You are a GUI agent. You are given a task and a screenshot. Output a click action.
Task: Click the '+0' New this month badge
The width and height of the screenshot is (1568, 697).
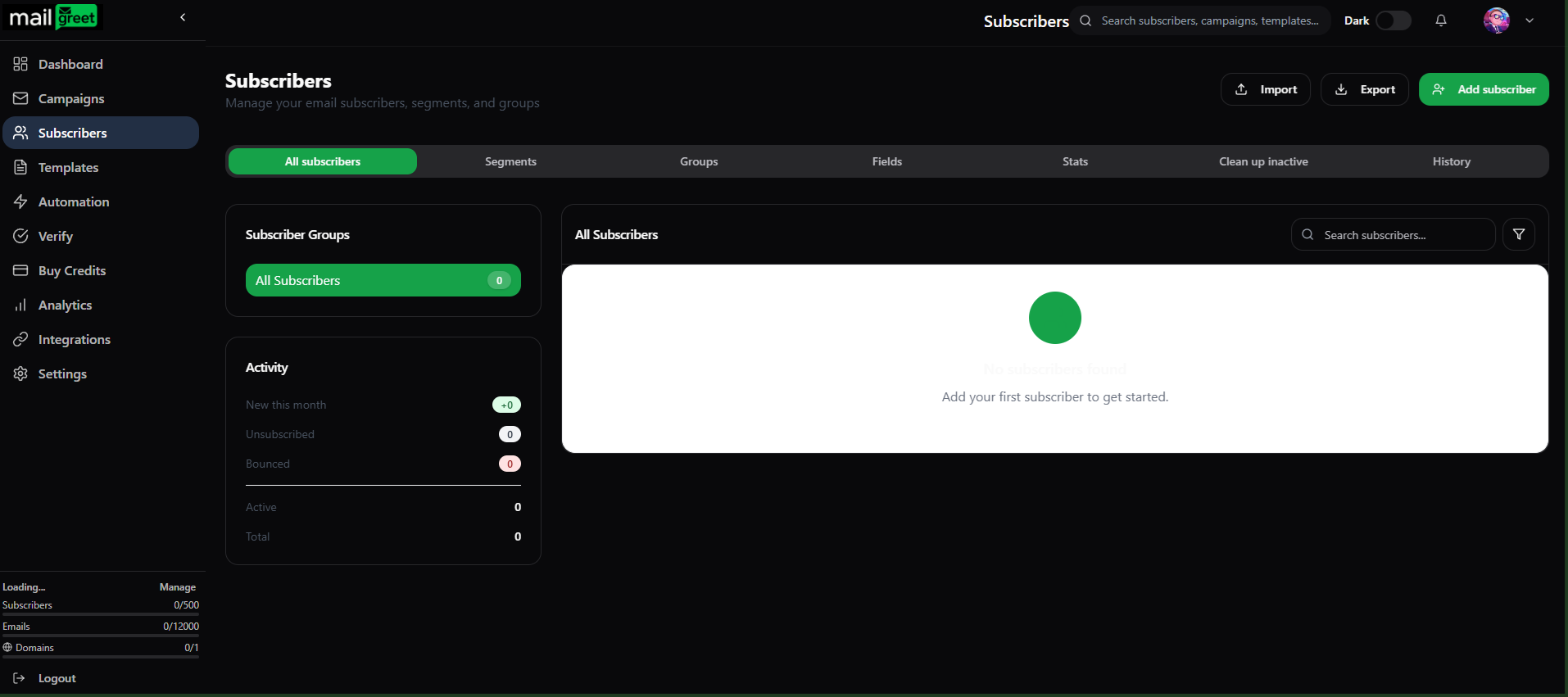click(x=506, y=405)
